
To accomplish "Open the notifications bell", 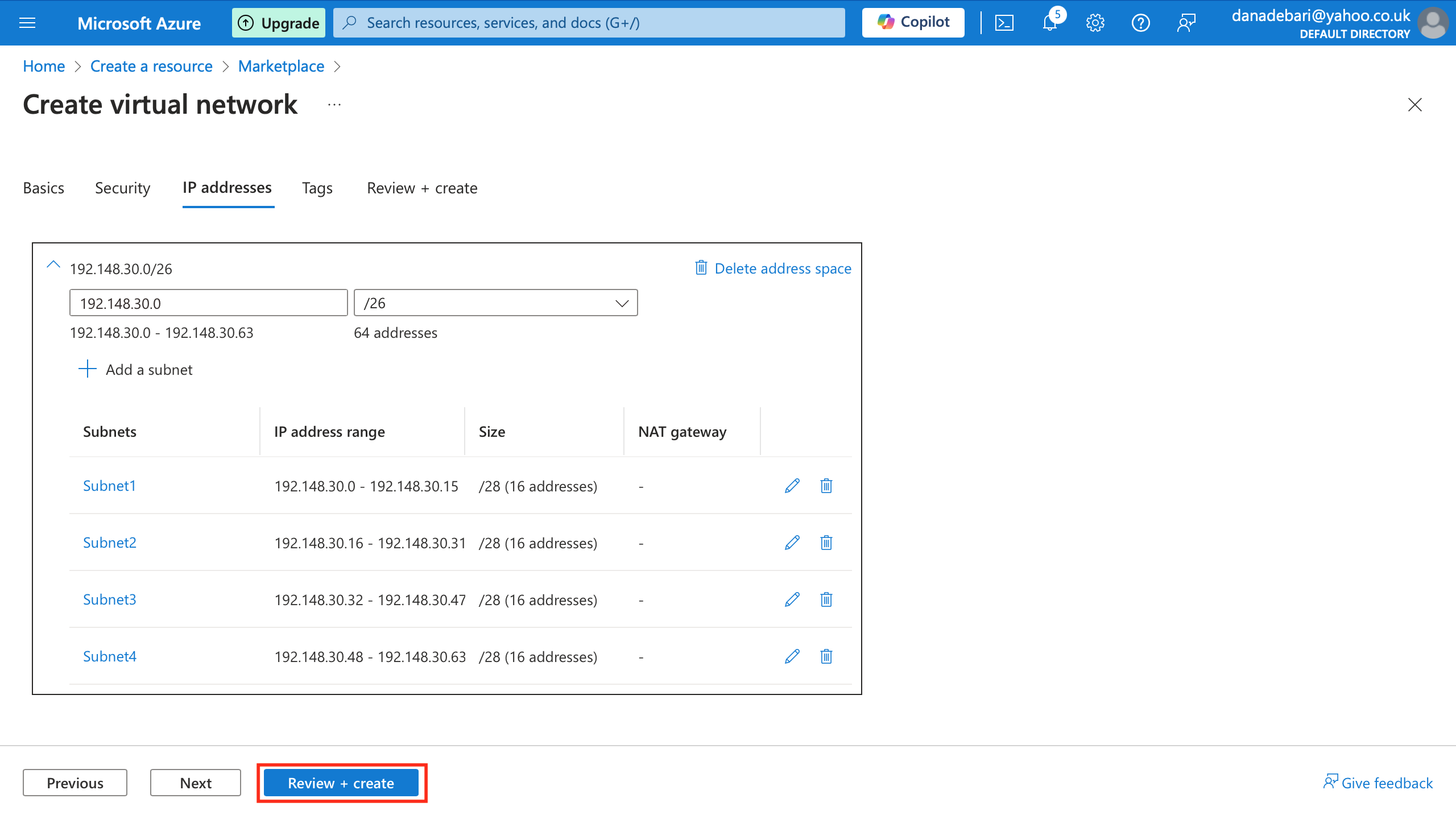I will 1049,23.
